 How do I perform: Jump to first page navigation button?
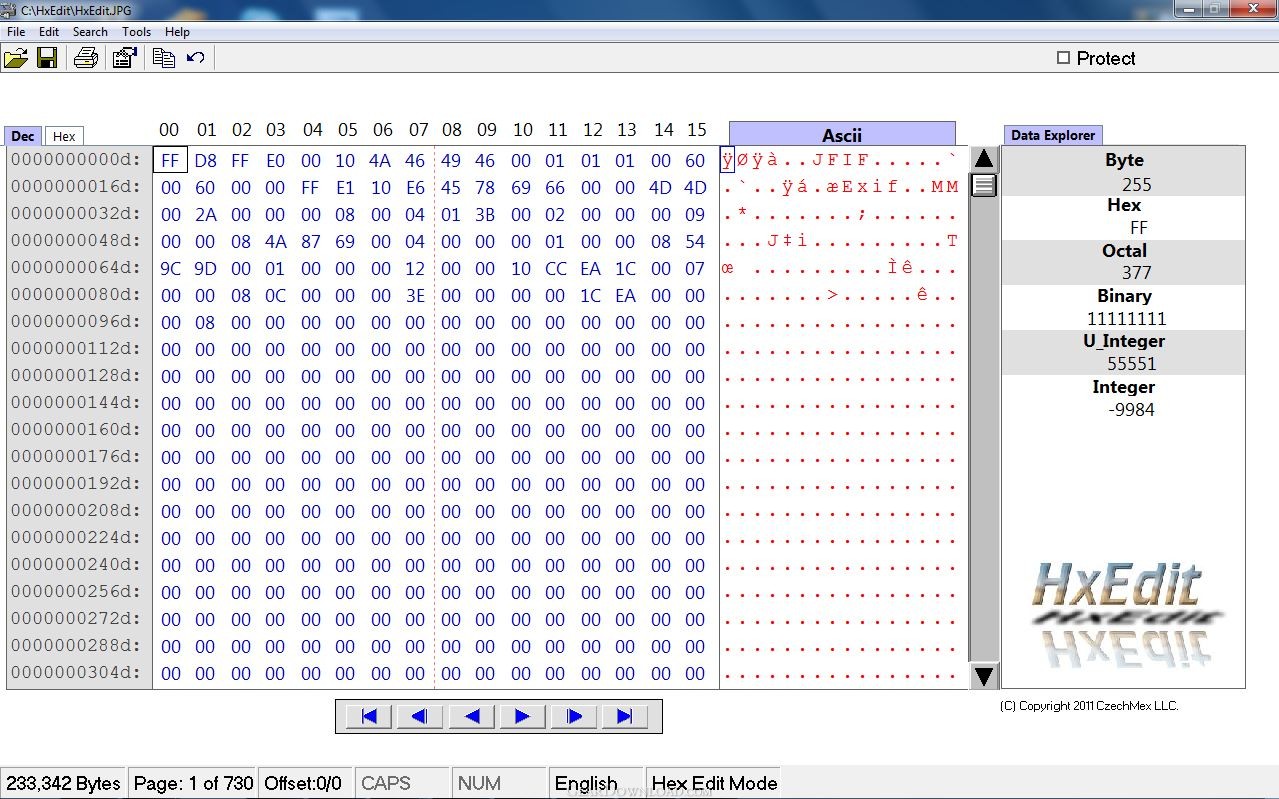coord(369,716)
